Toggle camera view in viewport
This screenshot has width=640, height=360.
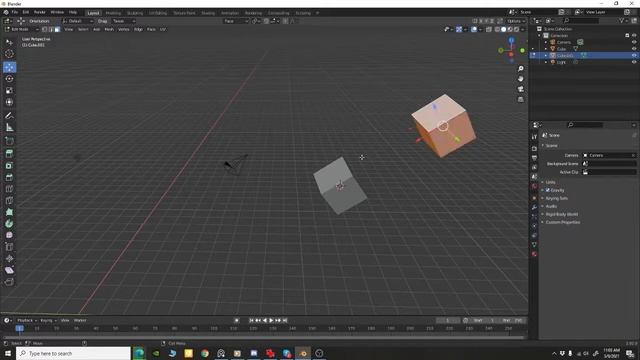[x=520, y=89]
